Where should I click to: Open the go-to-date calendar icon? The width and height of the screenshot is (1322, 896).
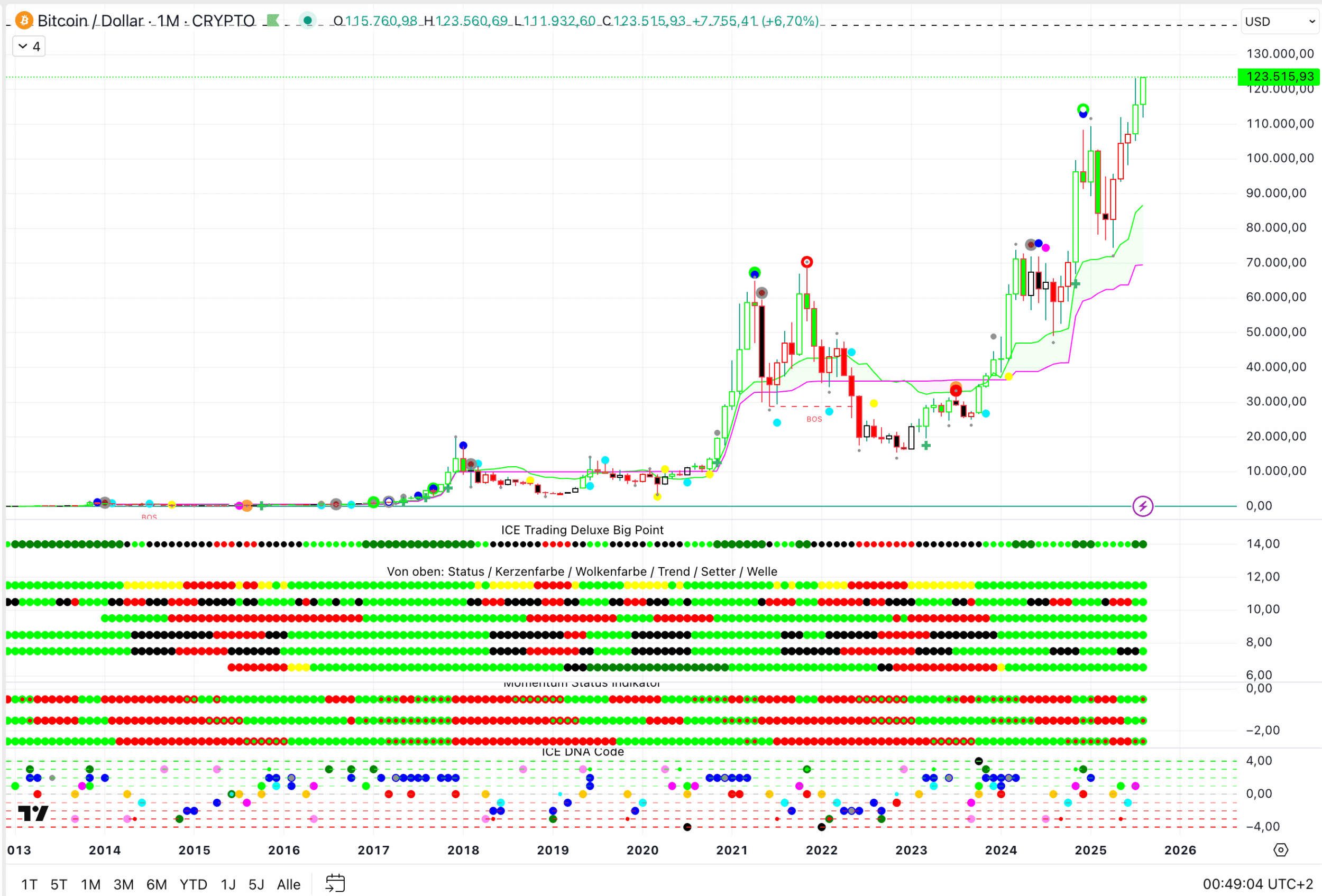335,883
